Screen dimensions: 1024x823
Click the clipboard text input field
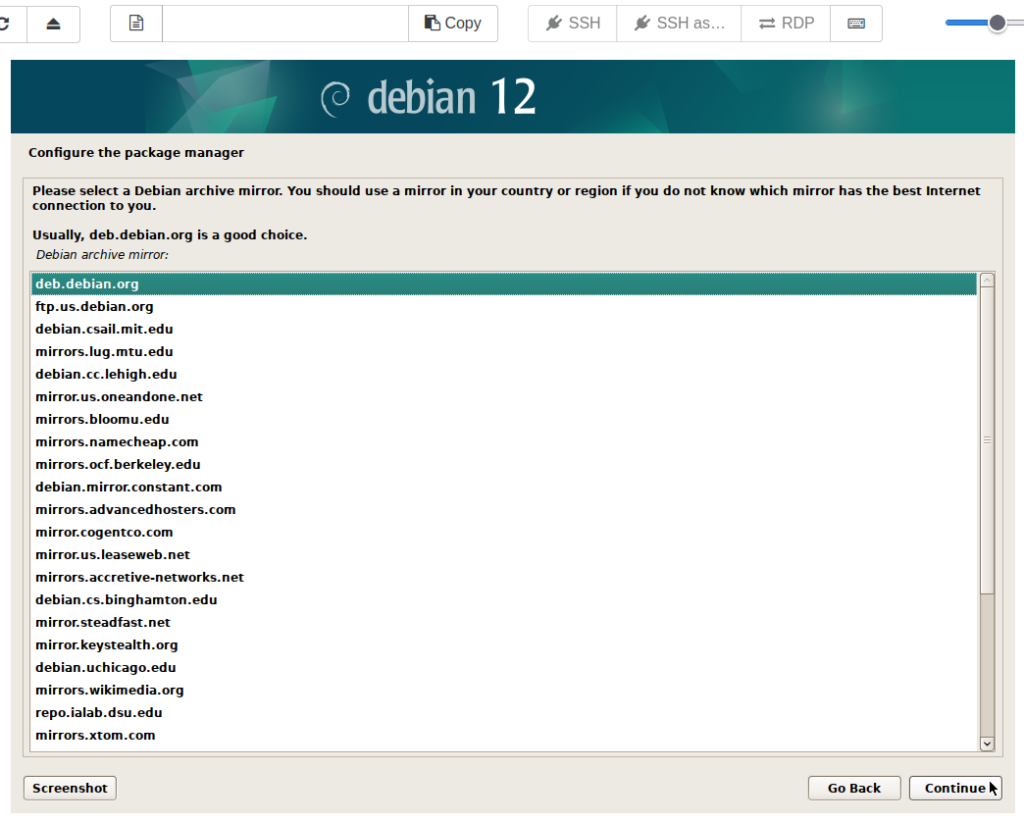point(285,23)
